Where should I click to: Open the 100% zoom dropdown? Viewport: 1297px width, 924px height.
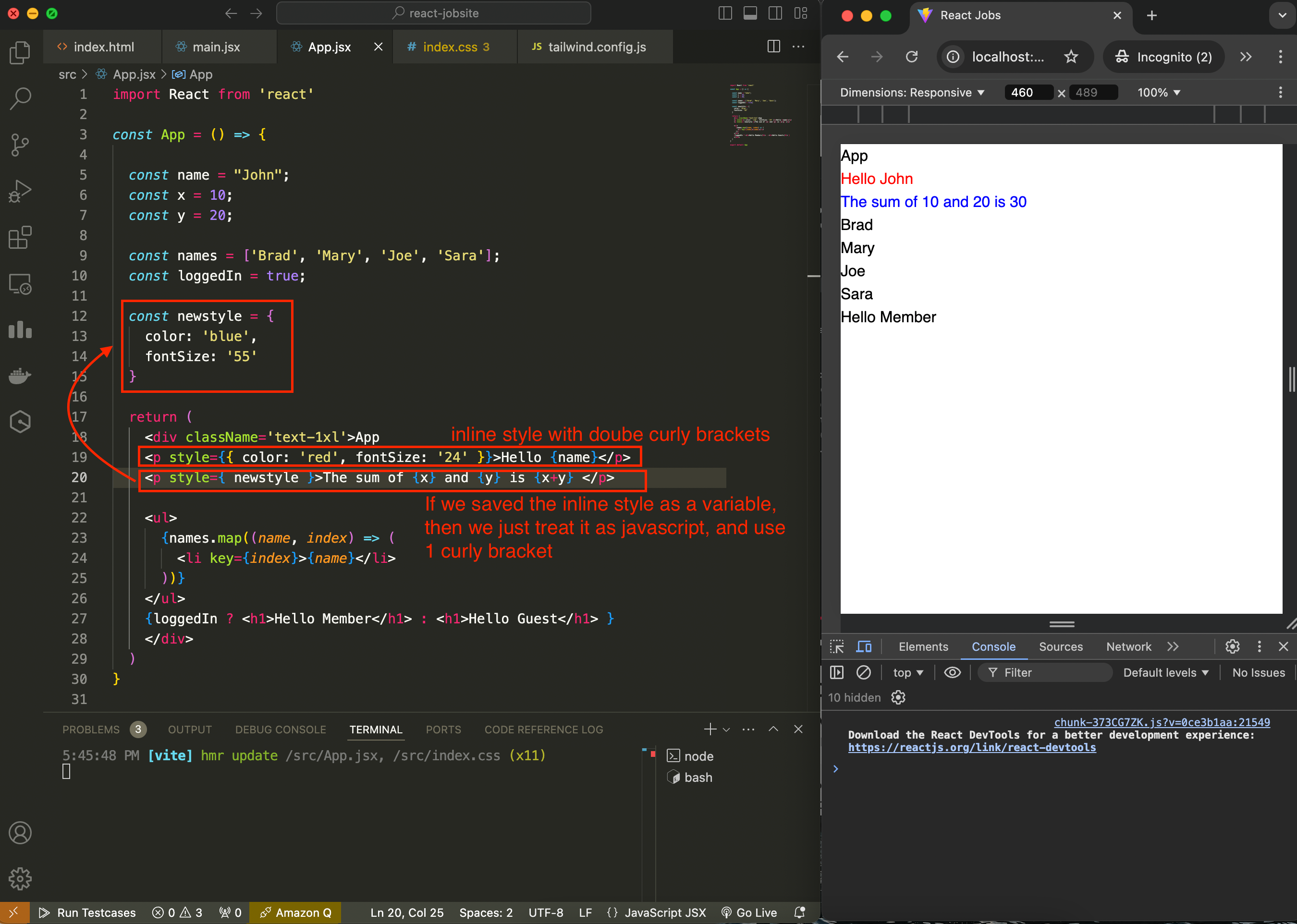pos(1159,93)
